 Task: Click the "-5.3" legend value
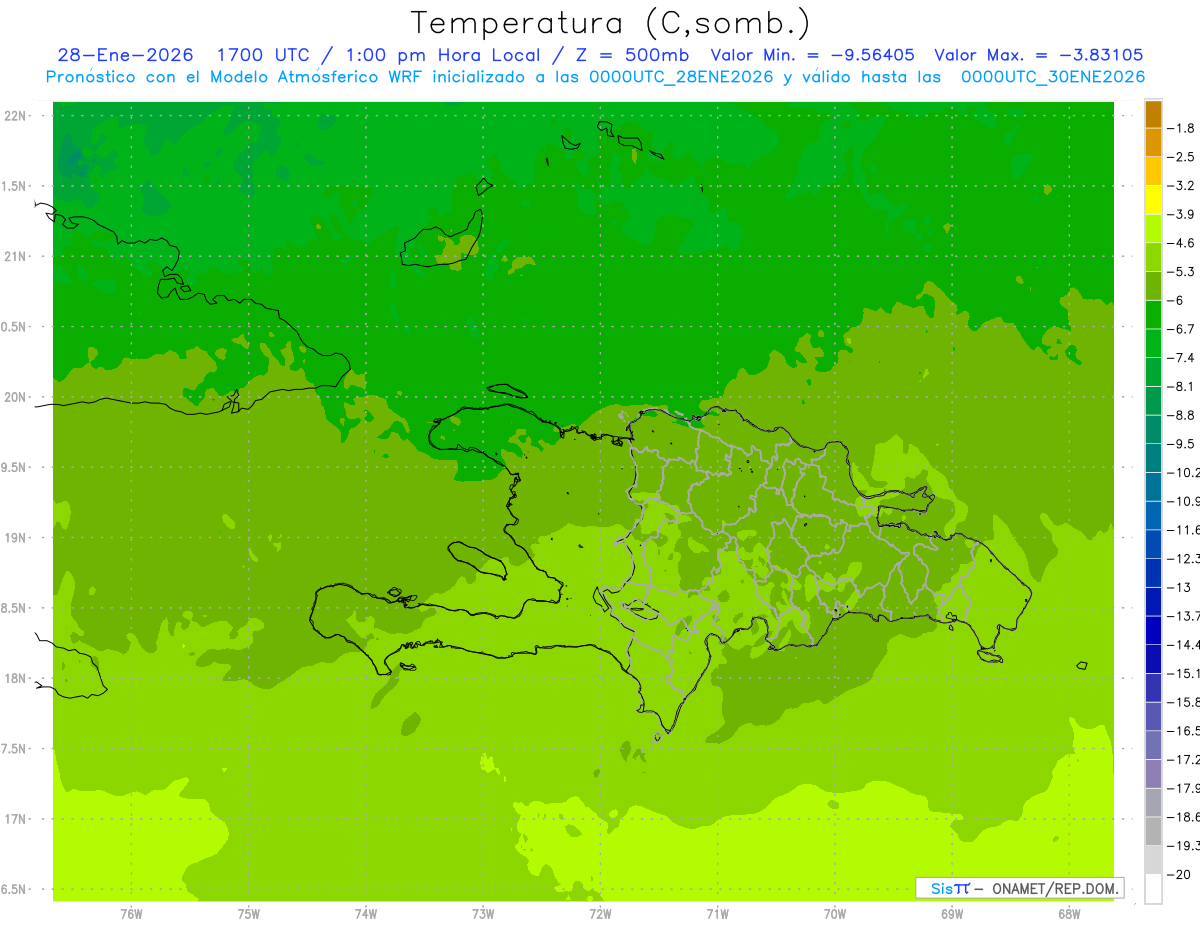point(1181,272)
